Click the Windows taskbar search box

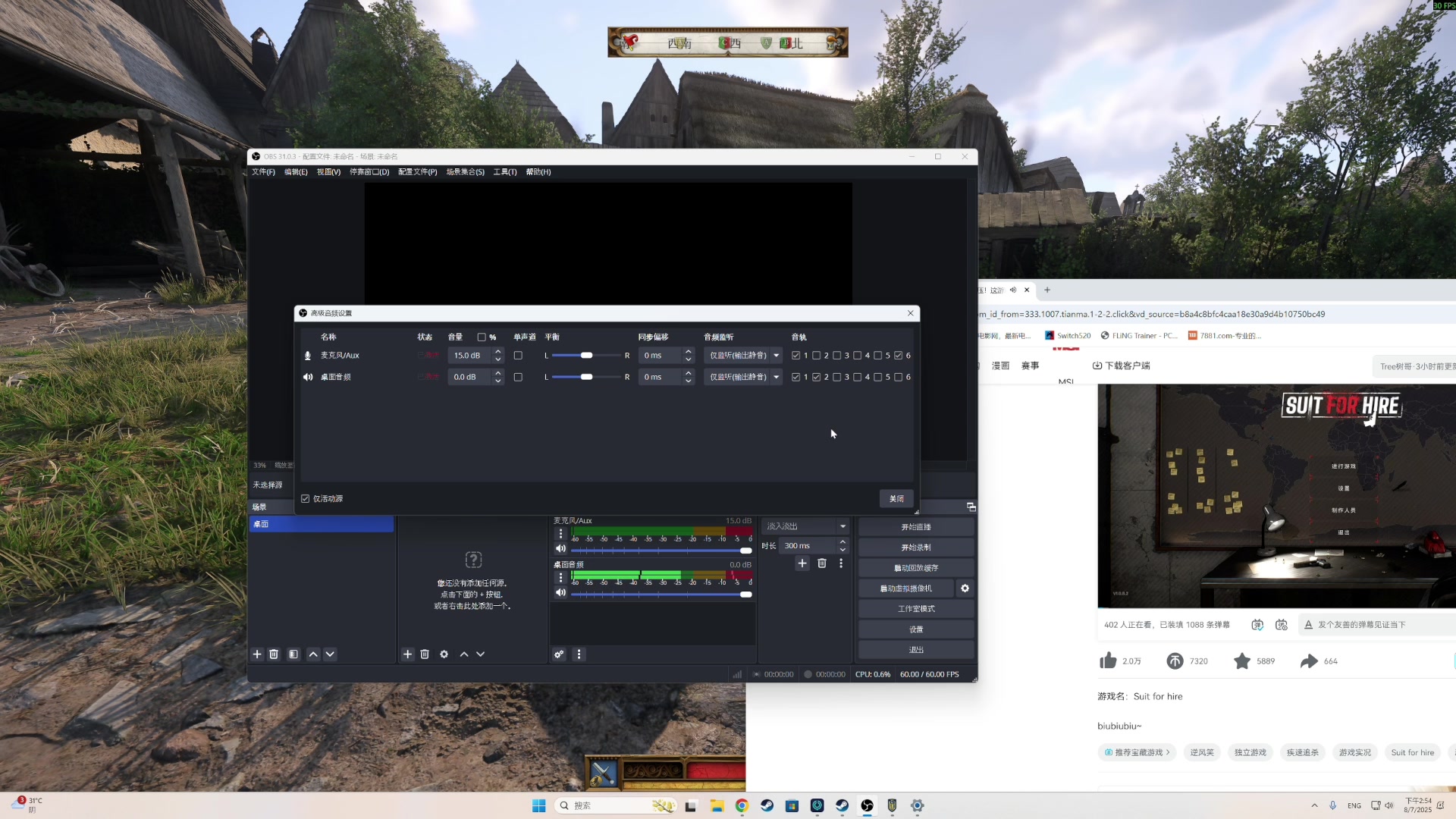click(614, 805)
